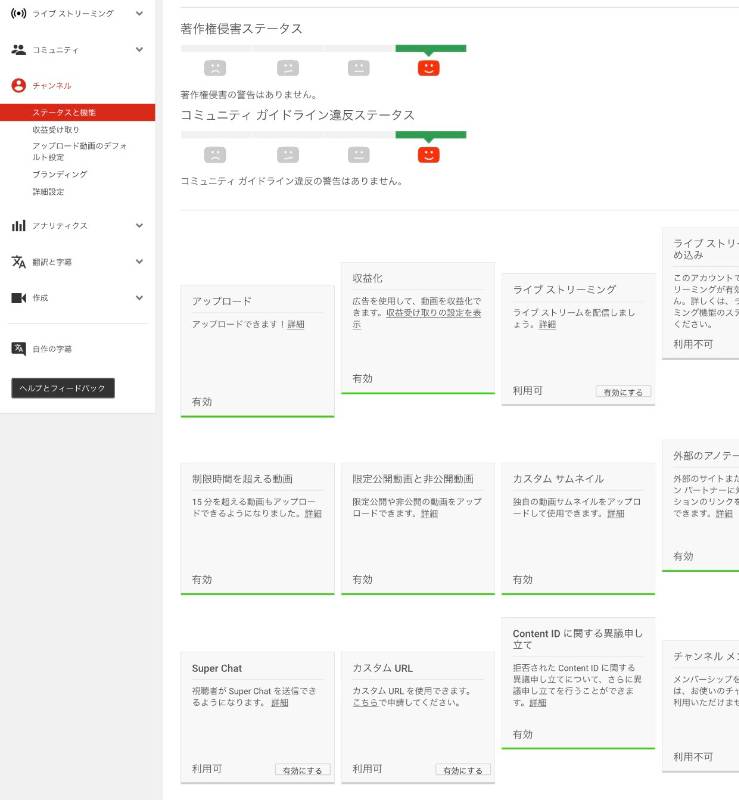Open the チャンネル sidebar section
739x800 pixels.
tap(52, 85)
